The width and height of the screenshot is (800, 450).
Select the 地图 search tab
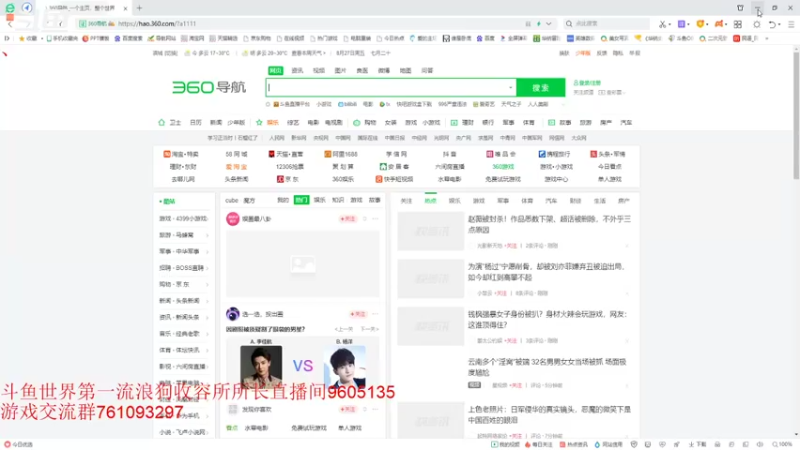pos(406,70)
